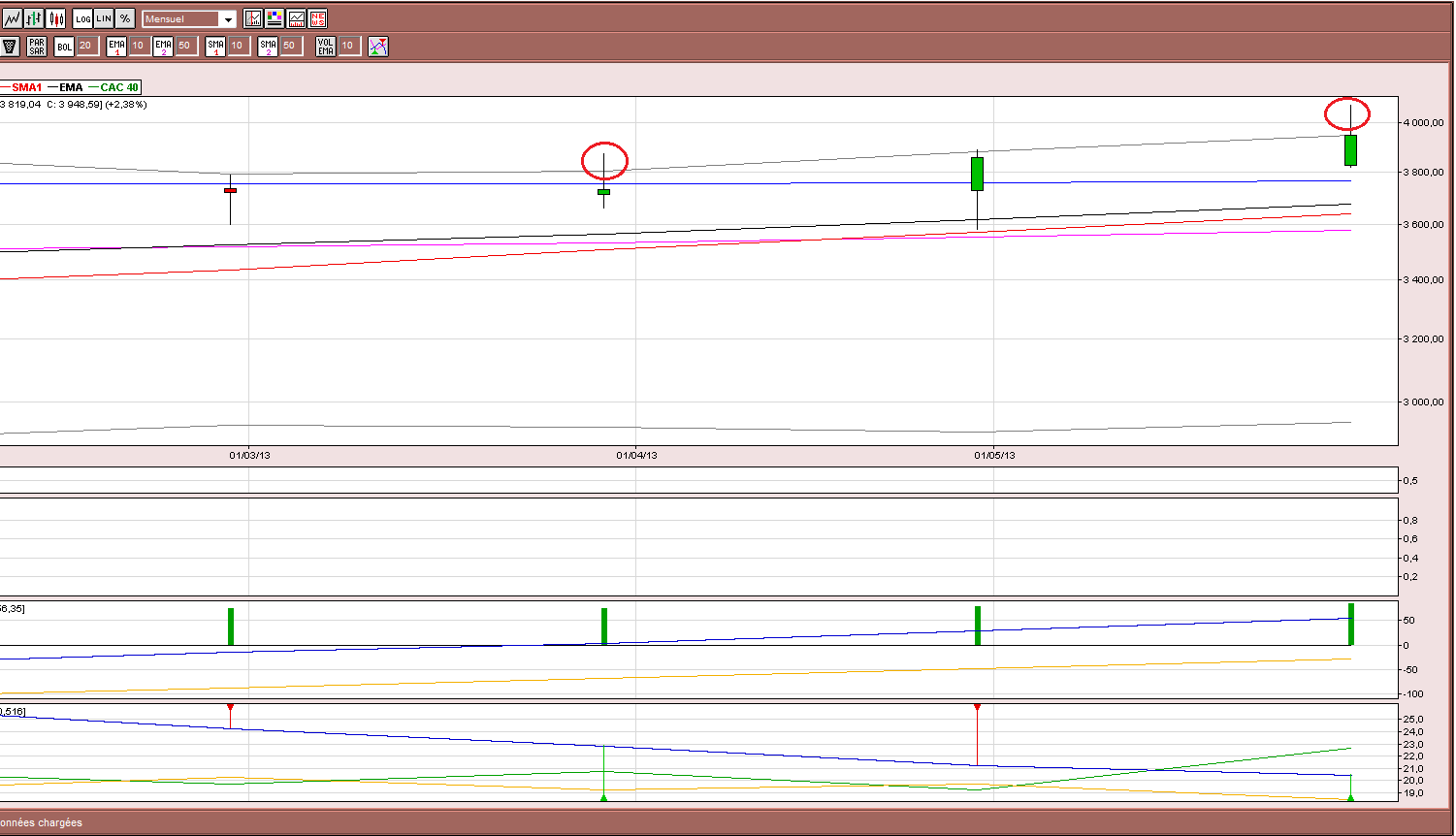
Task: Click the latest green candlestick body
Action: click(x=1350, y=150)
